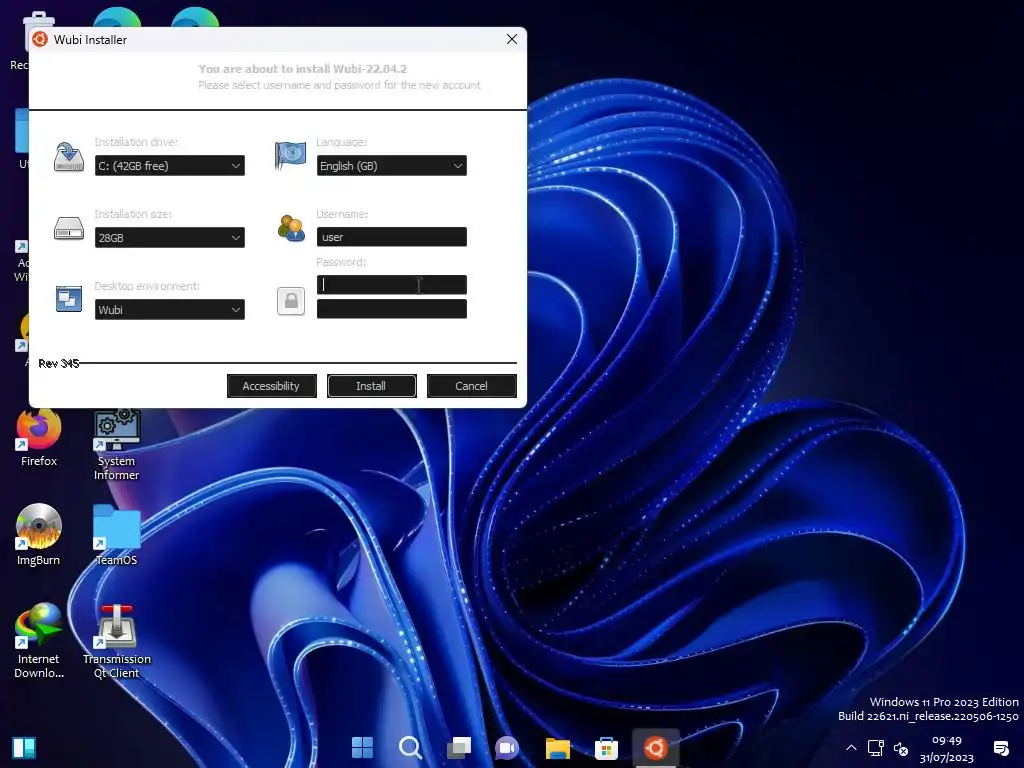Open the Windows Start menu

(362, 747)
